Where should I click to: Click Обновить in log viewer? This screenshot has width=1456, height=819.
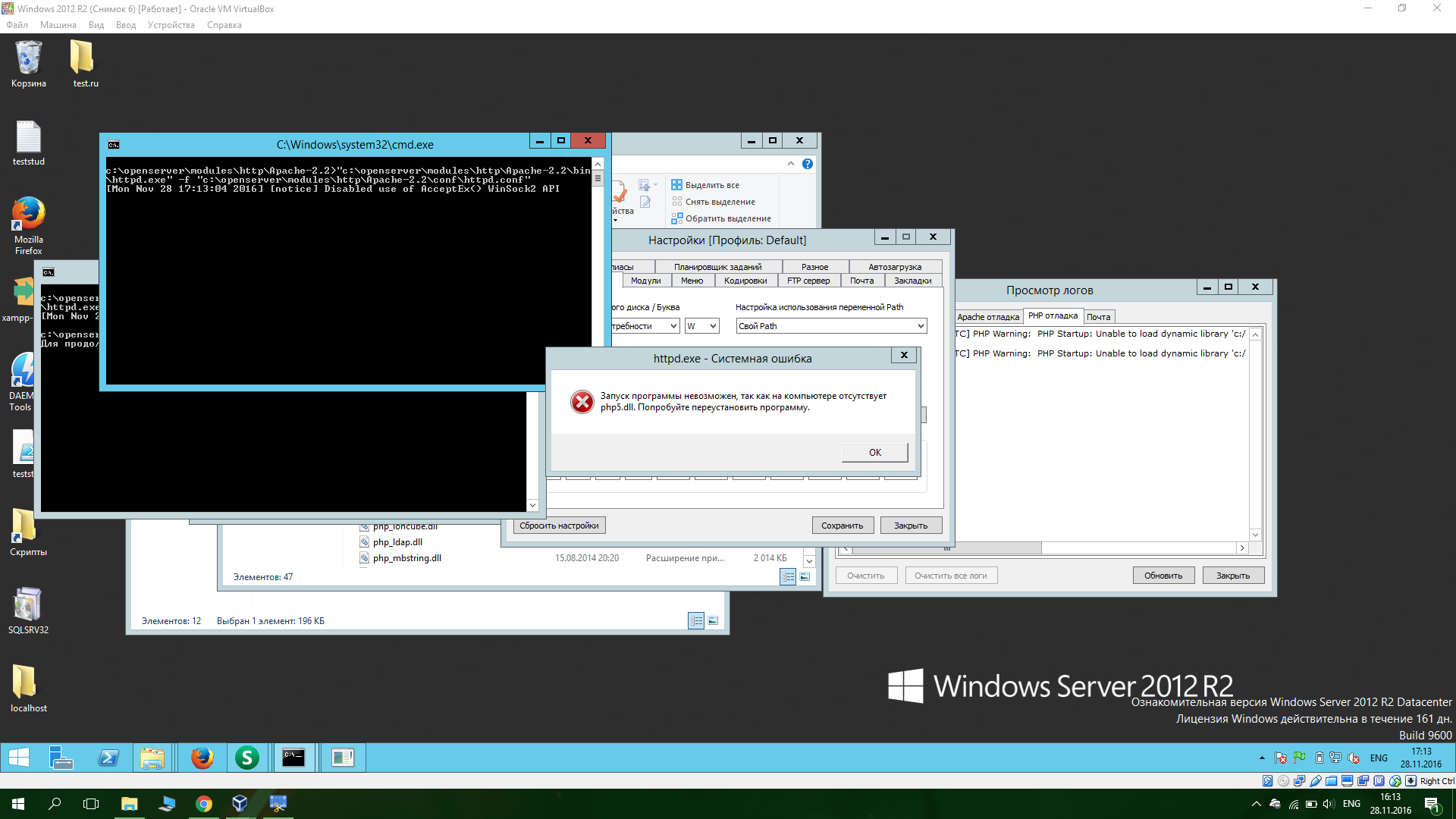tap(1163, 576)
